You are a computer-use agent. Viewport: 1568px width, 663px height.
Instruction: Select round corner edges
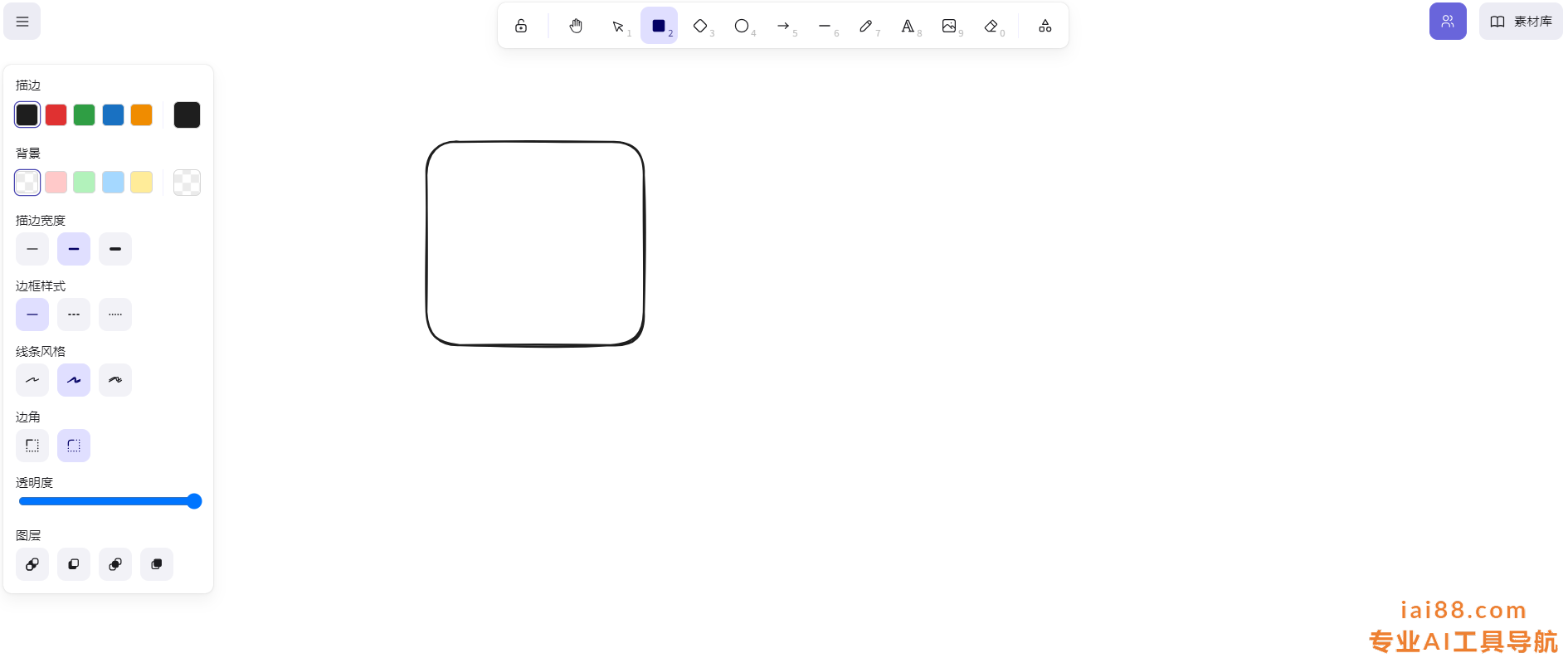click(x=74, y=446)
